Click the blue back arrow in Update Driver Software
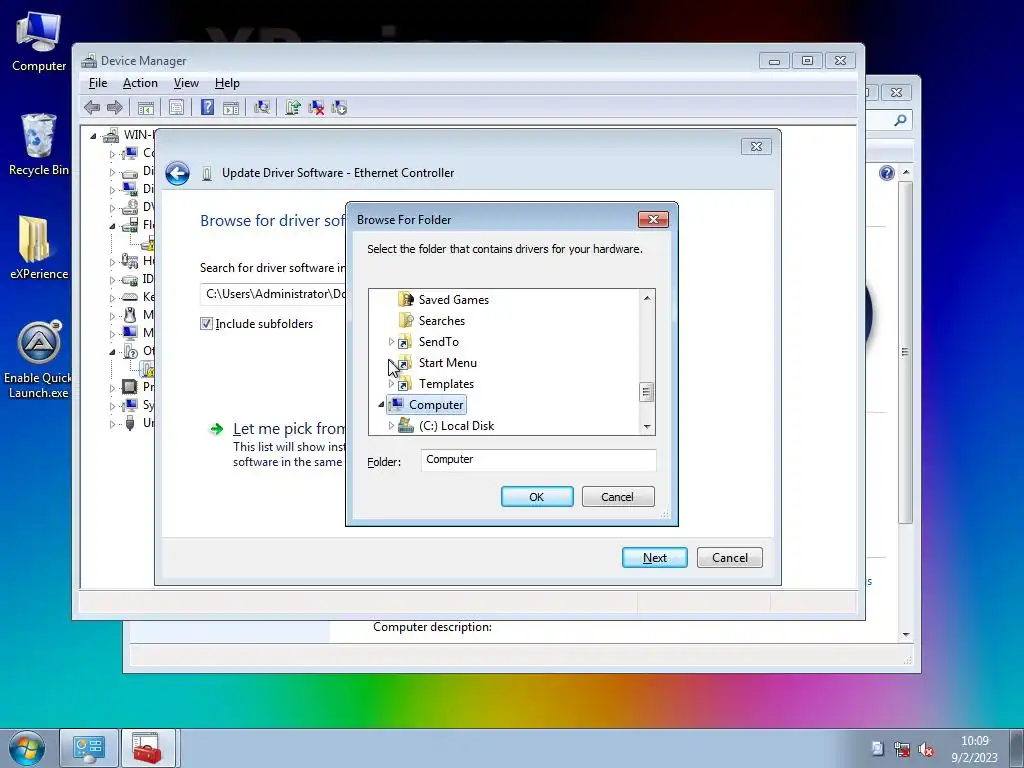 177,173
